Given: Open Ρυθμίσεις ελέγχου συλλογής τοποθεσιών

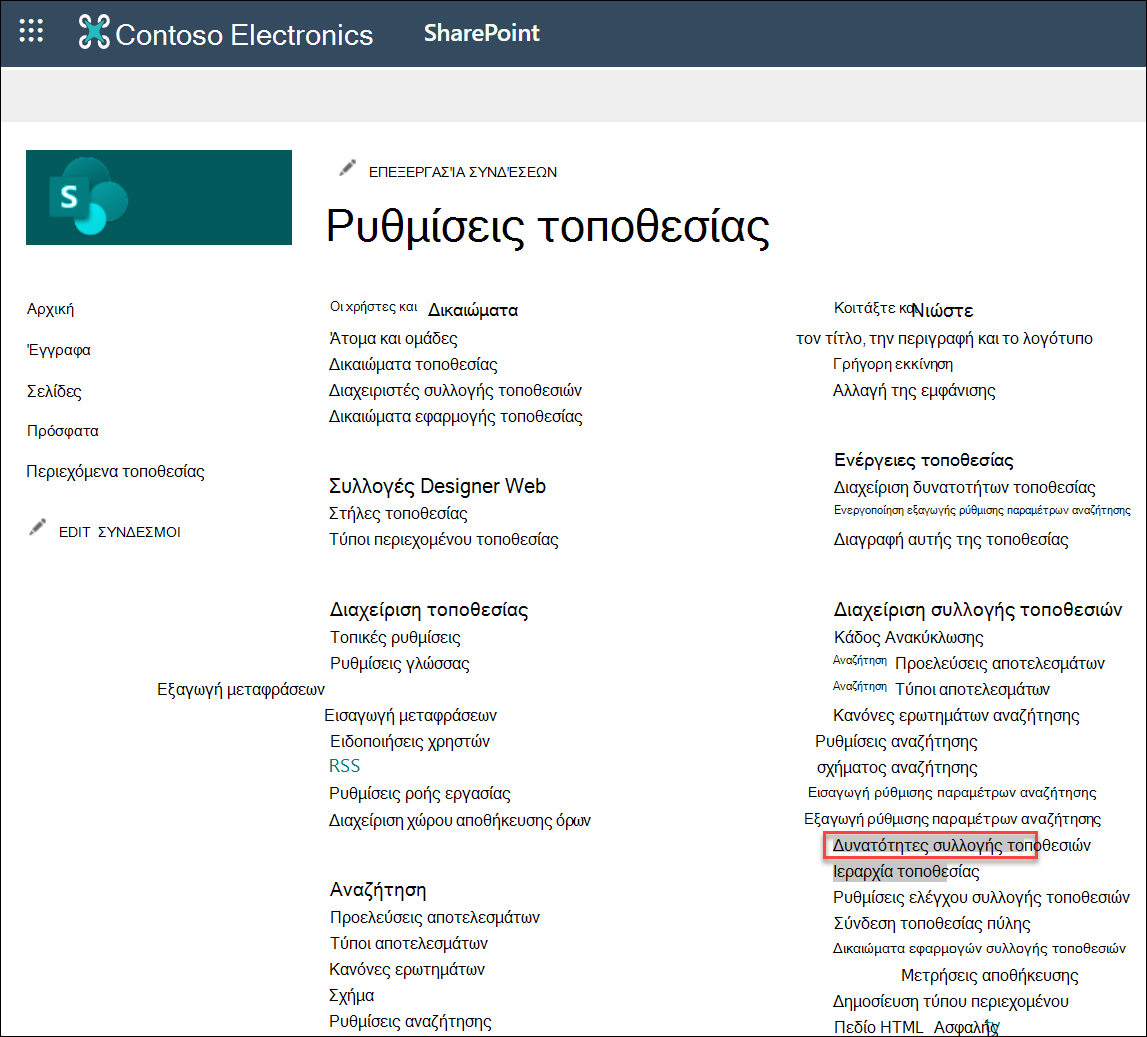Looking at the screenshot, I should (x=982, y=897).
